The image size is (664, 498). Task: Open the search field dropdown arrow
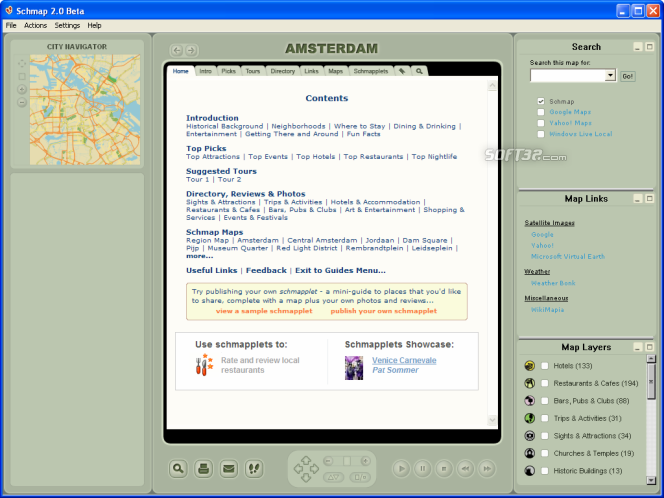pyautogui.click(x=610, y=75)
